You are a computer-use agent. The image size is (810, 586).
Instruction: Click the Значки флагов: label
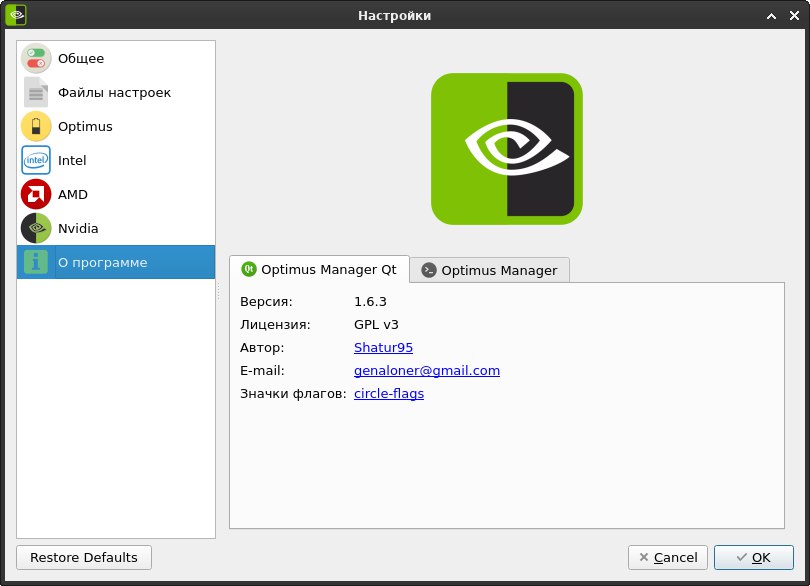point(293,394)
